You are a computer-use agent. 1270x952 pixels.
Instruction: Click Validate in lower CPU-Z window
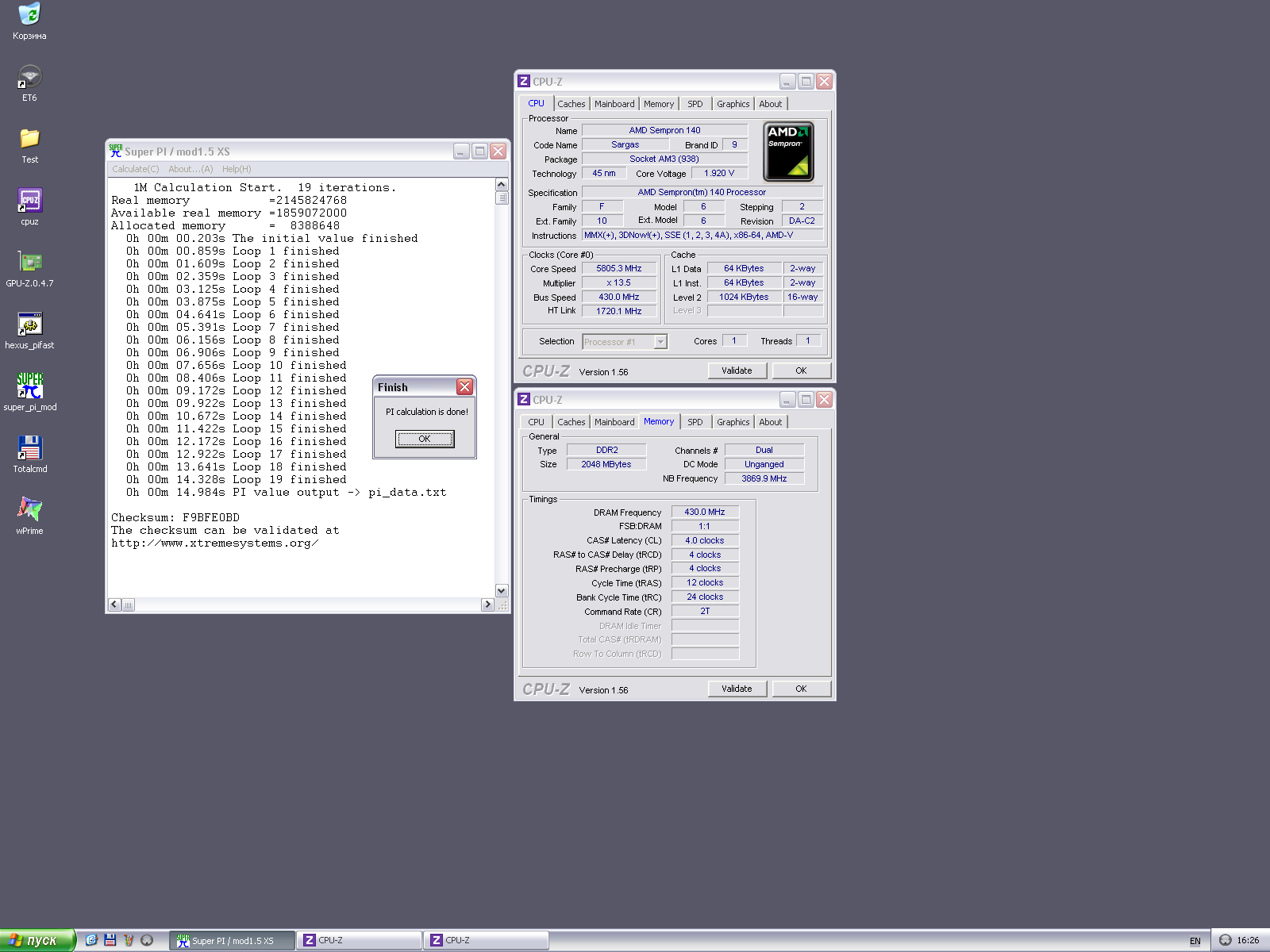737,689
